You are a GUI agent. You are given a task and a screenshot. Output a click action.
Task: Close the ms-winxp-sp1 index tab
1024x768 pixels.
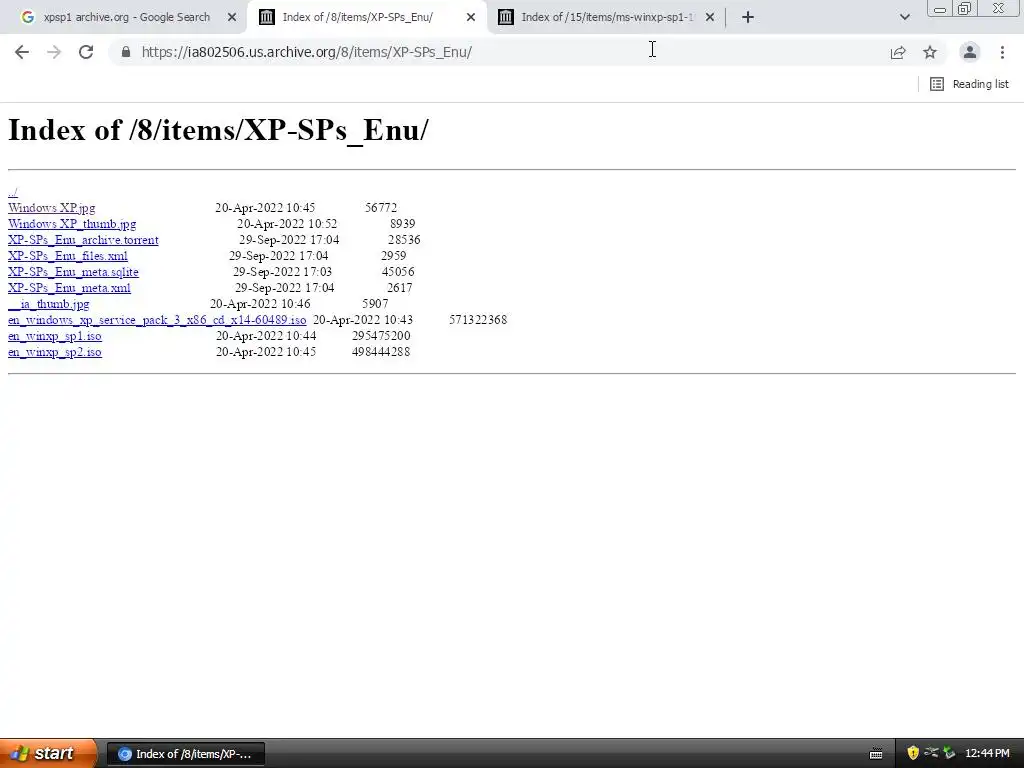[x=710, y=18]
